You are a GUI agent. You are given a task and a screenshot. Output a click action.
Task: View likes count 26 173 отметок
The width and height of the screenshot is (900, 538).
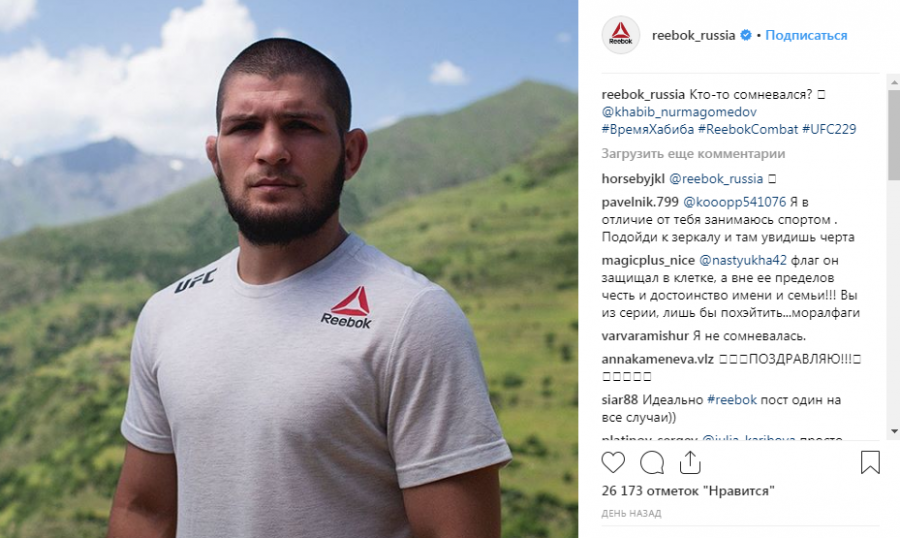click(x=688, y=491)
